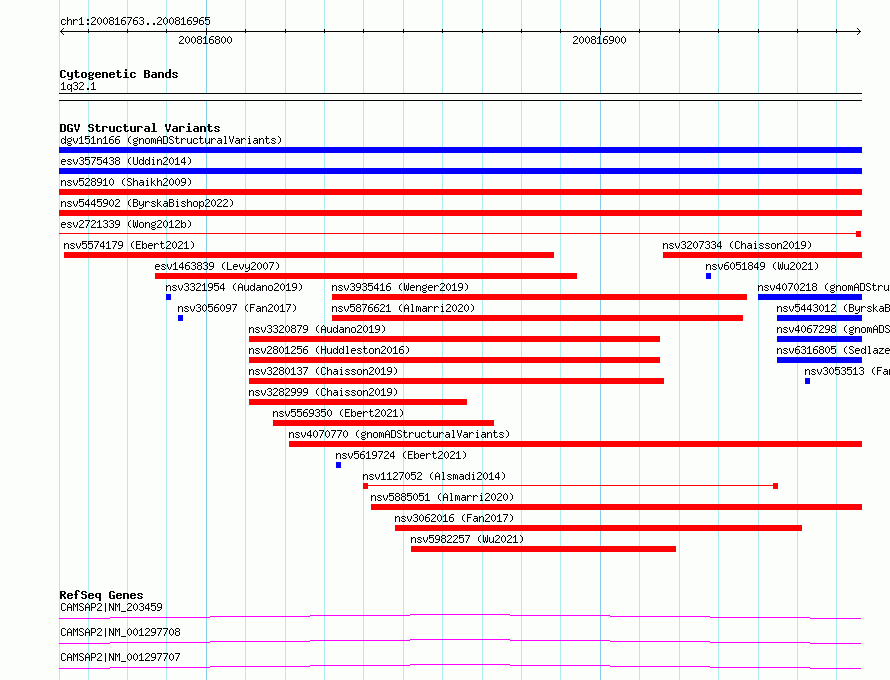The height and width of the screenshot is (680, 890).
Task: Select the nsv5574179 (Ebert2021) label
Action: pyautogui.click(x=129, y=245)
